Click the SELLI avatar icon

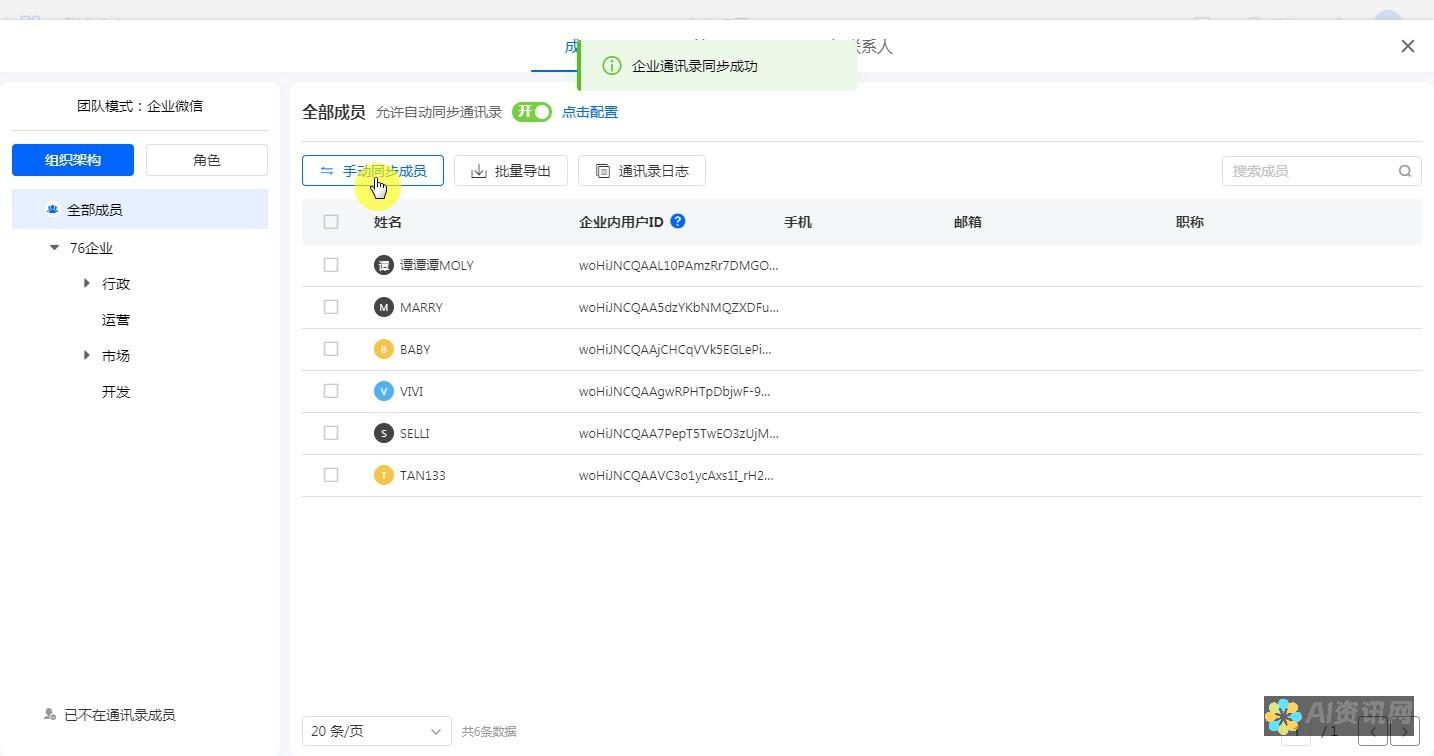384,433
